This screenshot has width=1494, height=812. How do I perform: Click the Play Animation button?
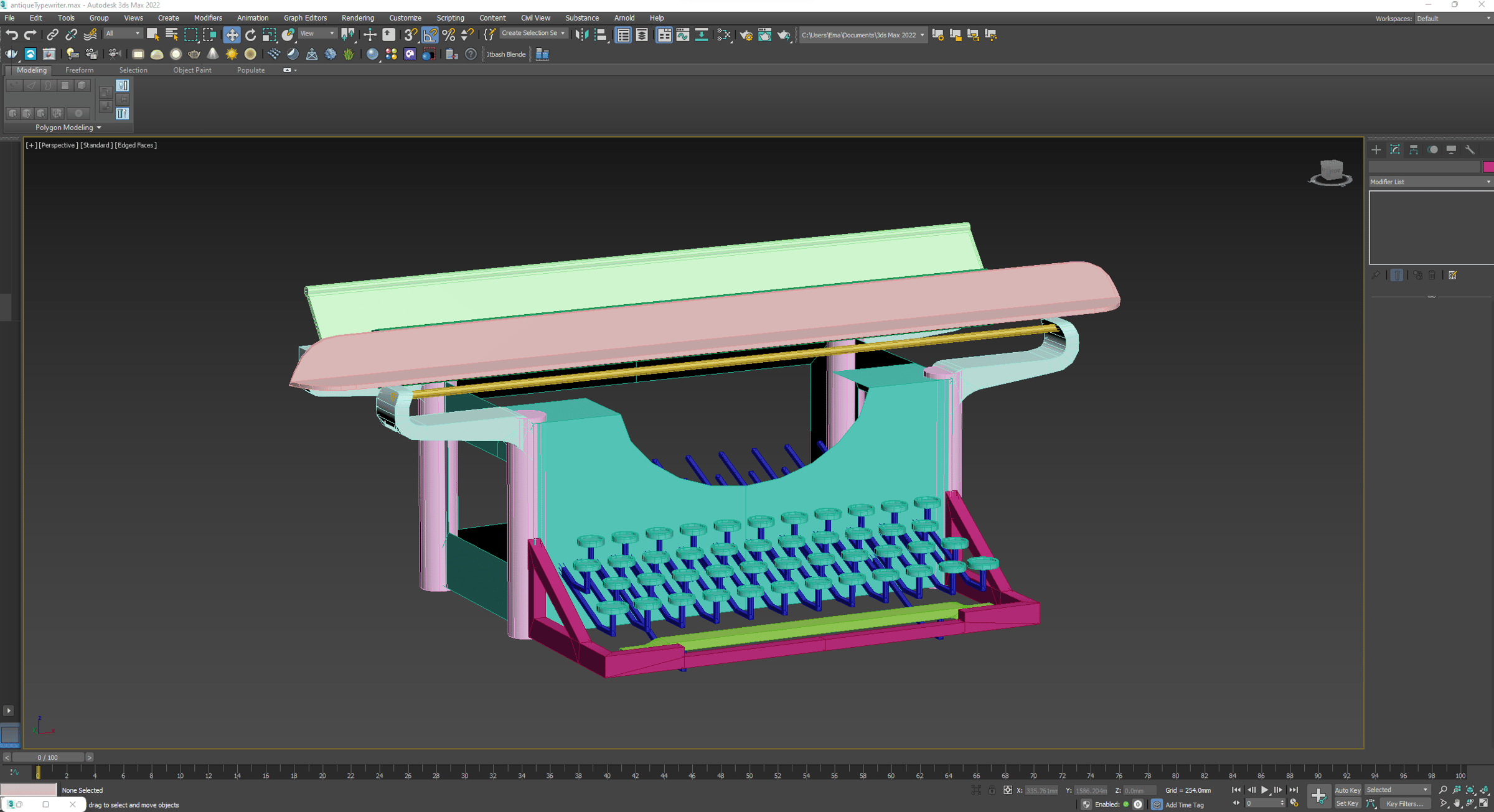(x=1264, y=790)
